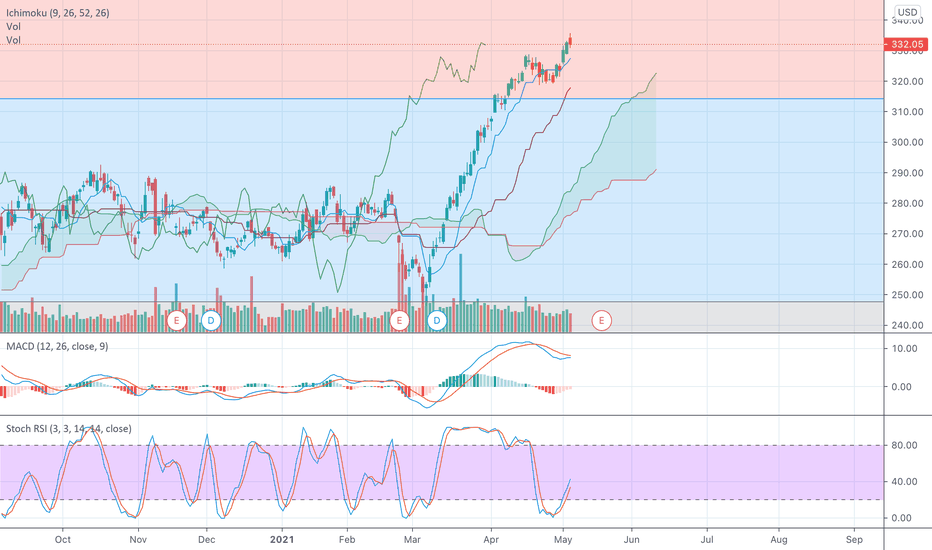
Task: Click the 250.00 price axis label
Action: coord(908,295)
